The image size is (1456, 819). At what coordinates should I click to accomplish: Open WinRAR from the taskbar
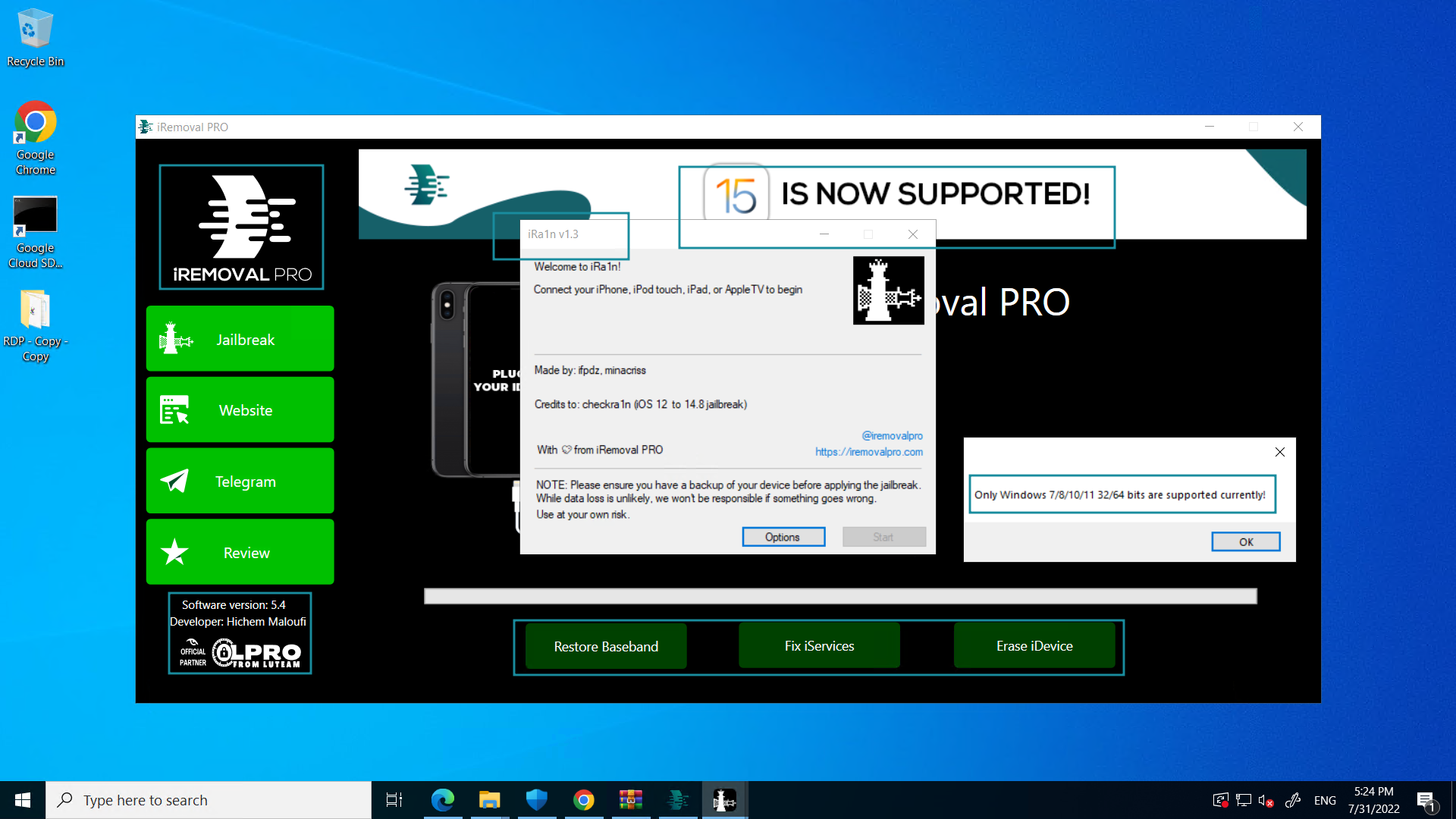click(x=631, y=800)
